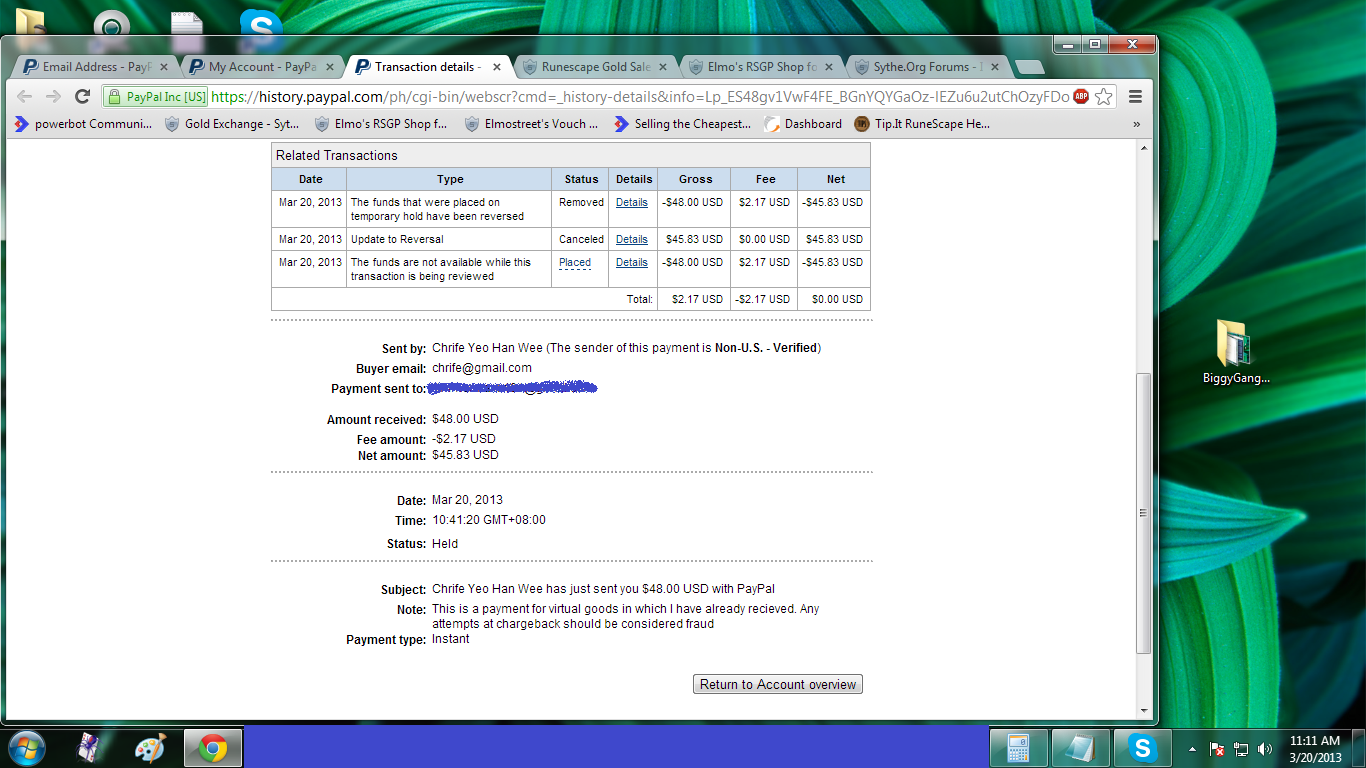The width and height of the screenshot is (1366, 768).
Task: Open the Elmo's RSGP Shop f... bookmark
Action: coord(381,124)
